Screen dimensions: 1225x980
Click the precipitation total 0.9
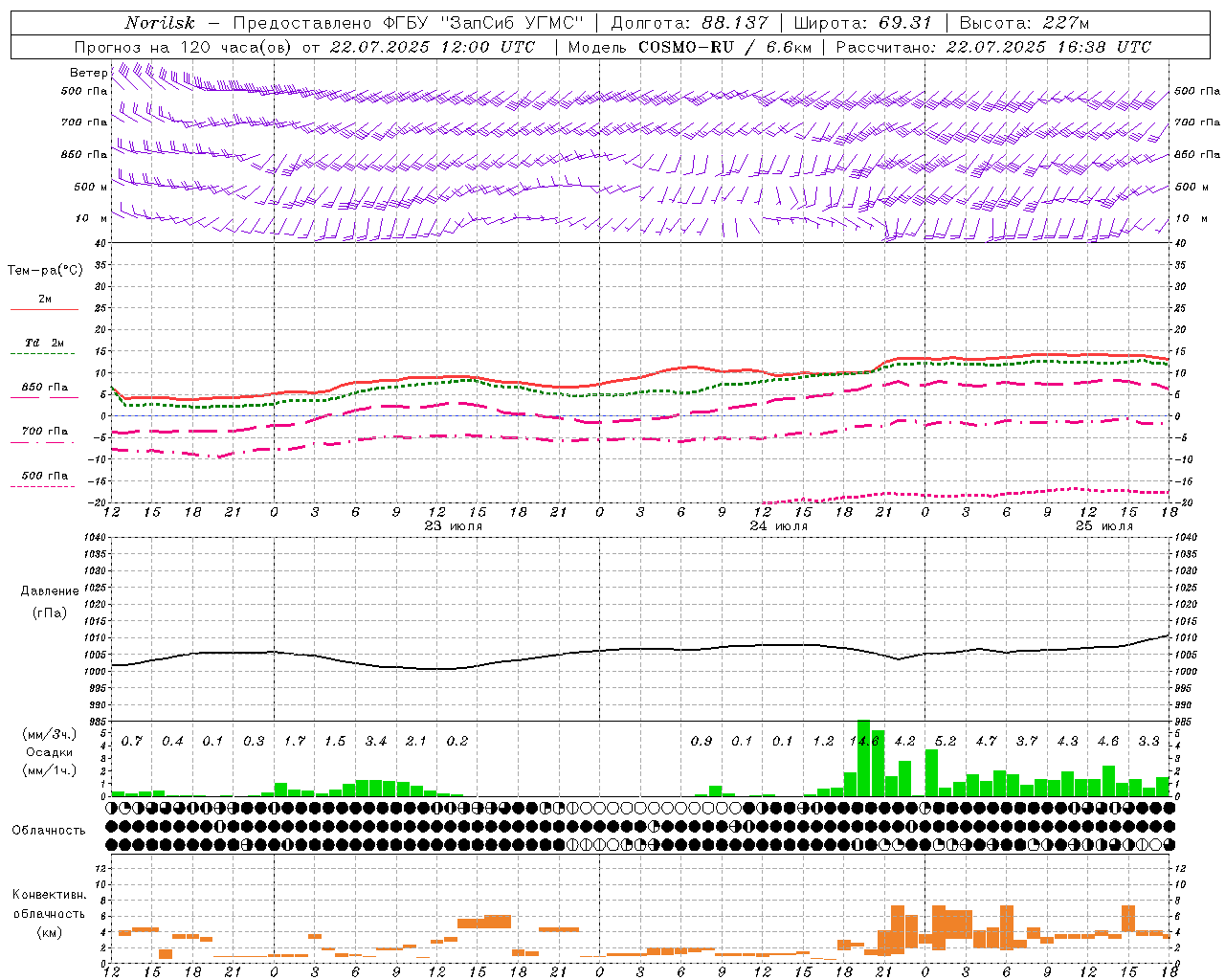point(702,742)
